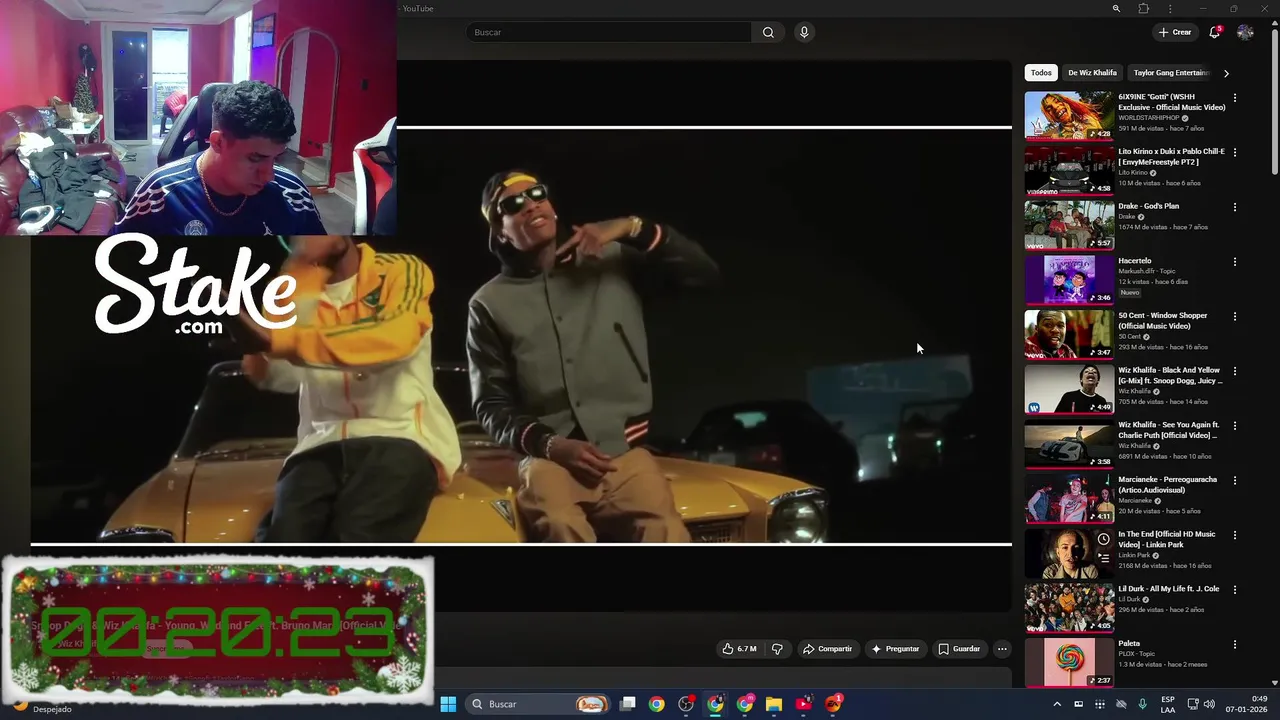Screen dimensions: 1280x720
Task: Open options for Lil Durk All My Life
Action: [1235, 590]
